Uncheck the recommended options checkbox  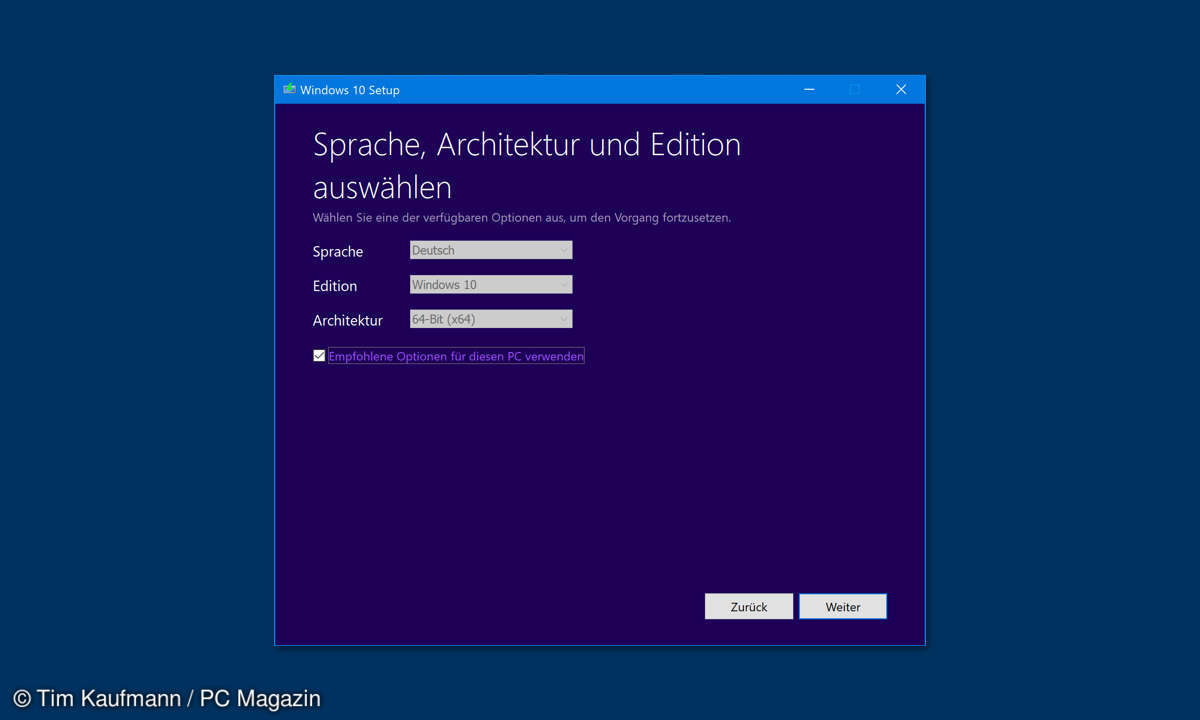pyautogui.click(x=319, y=355)
